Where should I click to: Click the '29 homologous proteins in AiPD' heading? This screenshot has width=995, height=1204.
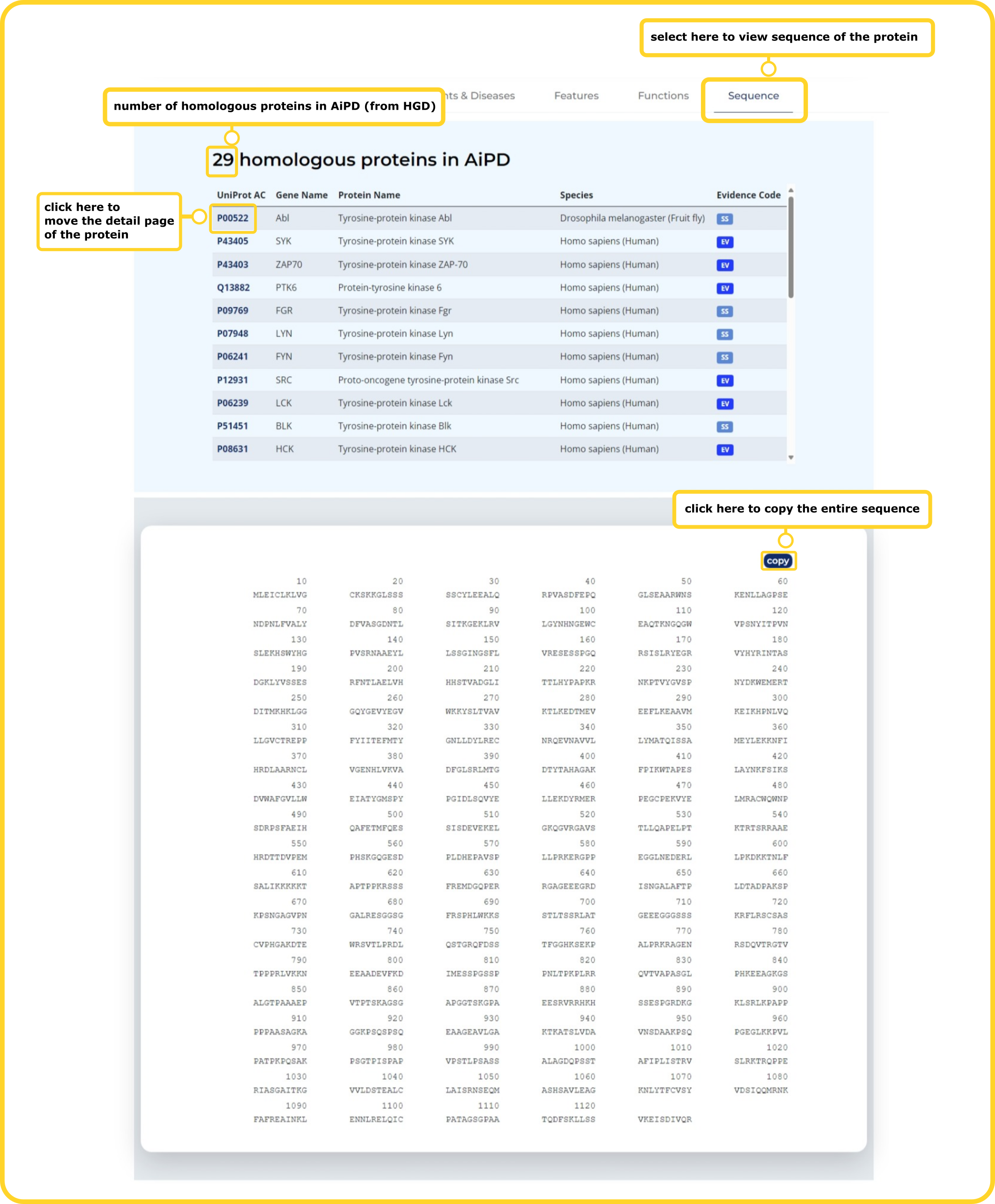coord(361,159)
